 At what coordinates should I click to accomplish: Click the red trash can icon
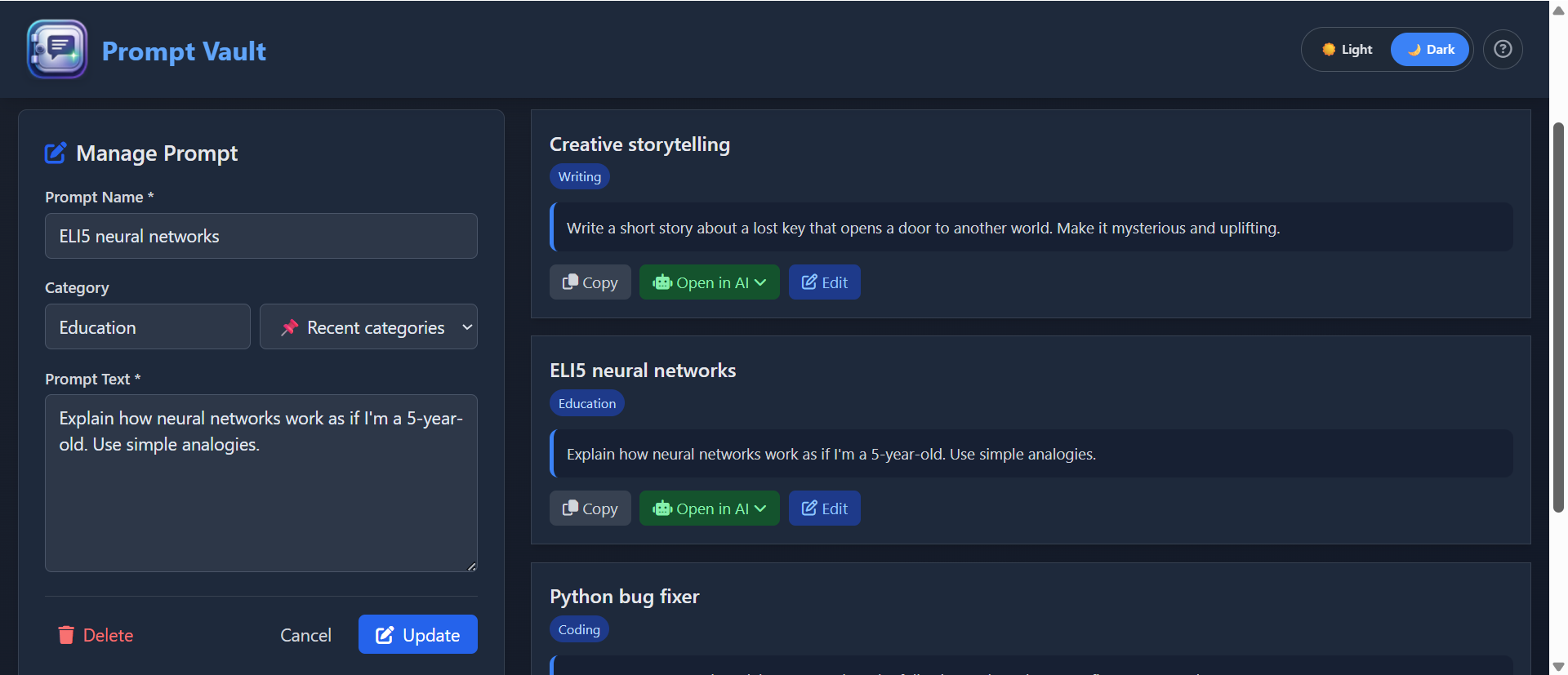click(66, 635)
